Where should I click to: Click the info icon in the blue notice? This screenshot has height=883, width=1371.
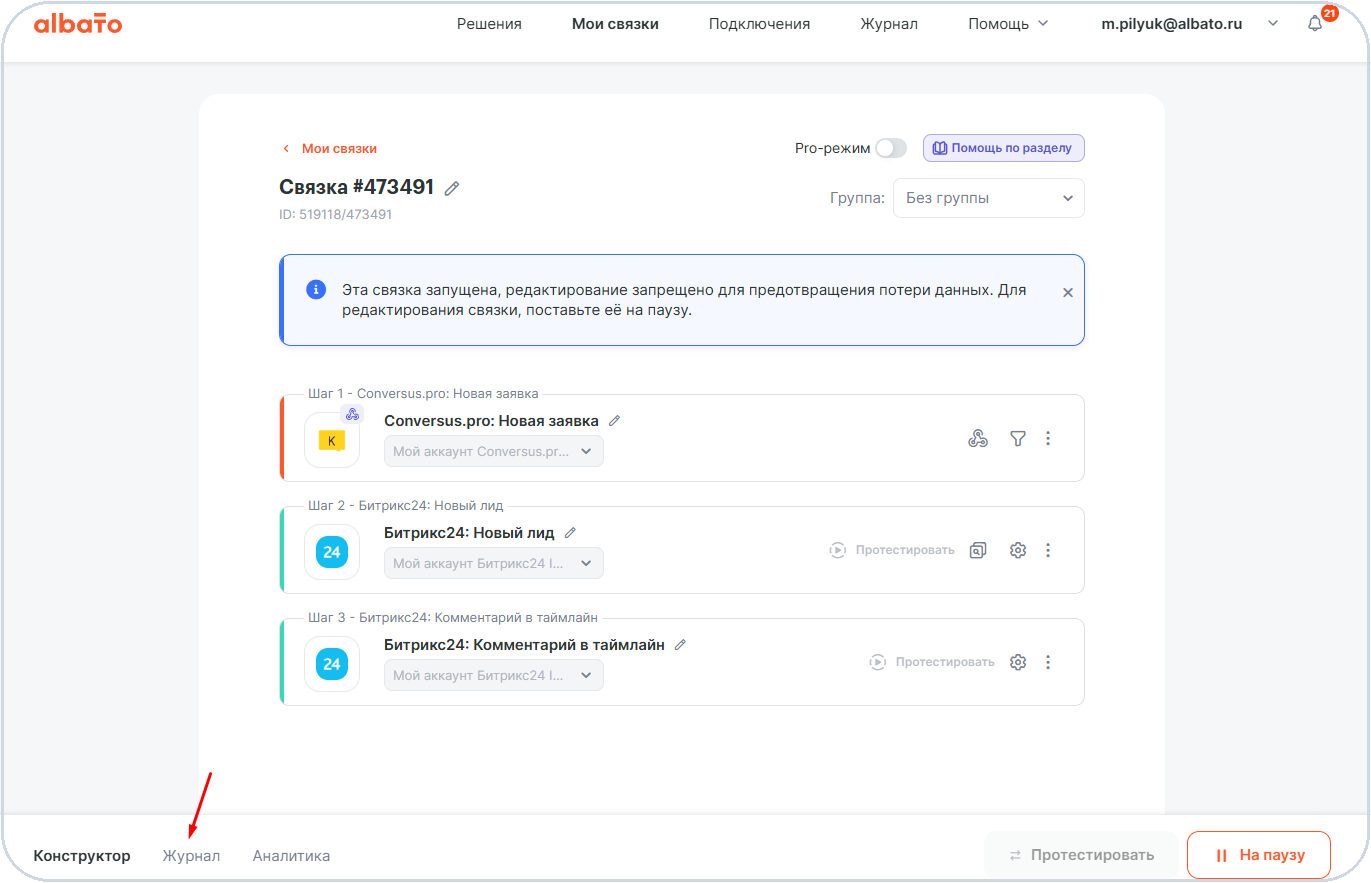316,290
